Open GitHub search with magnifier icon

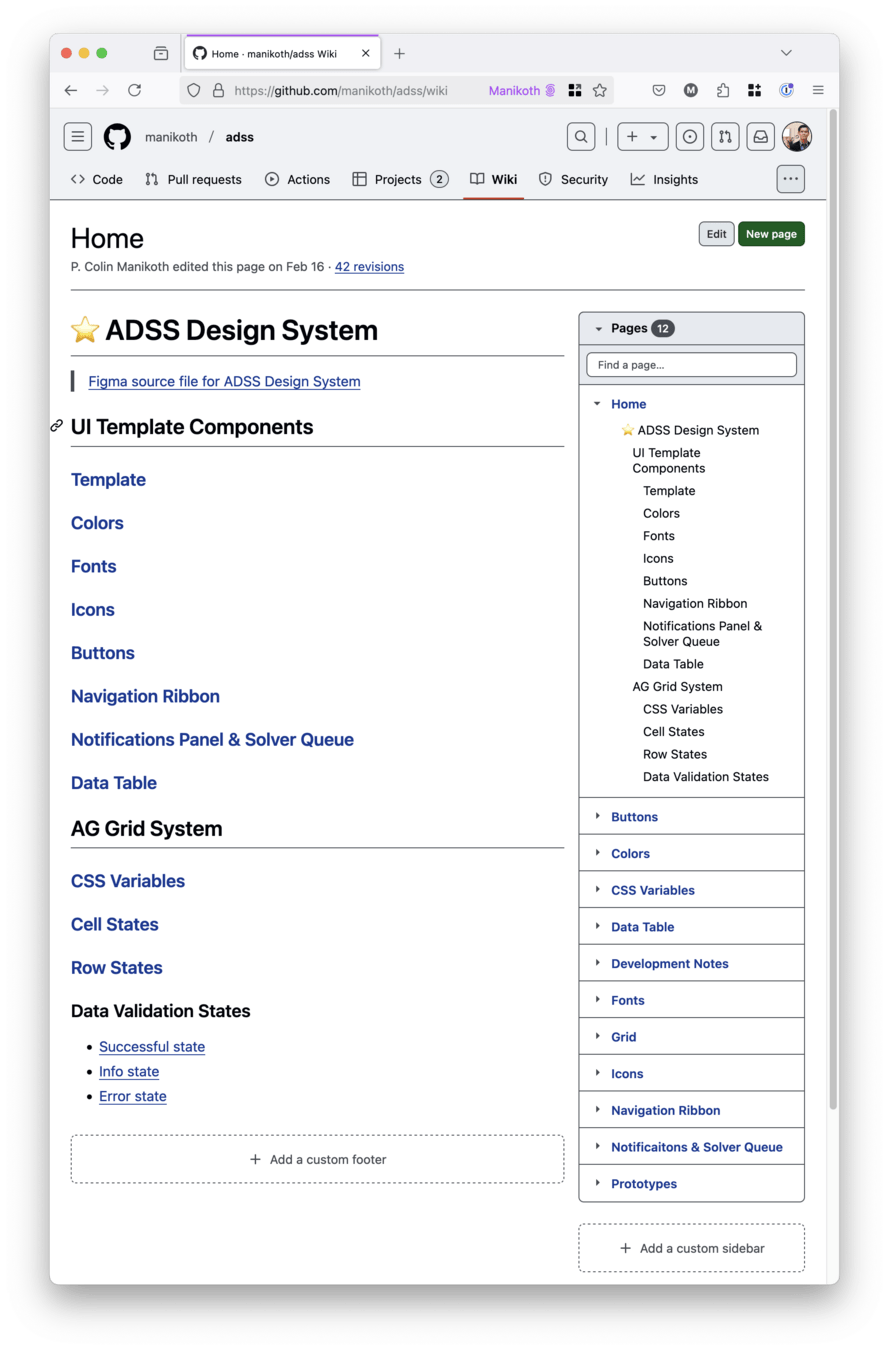[580, 137]
